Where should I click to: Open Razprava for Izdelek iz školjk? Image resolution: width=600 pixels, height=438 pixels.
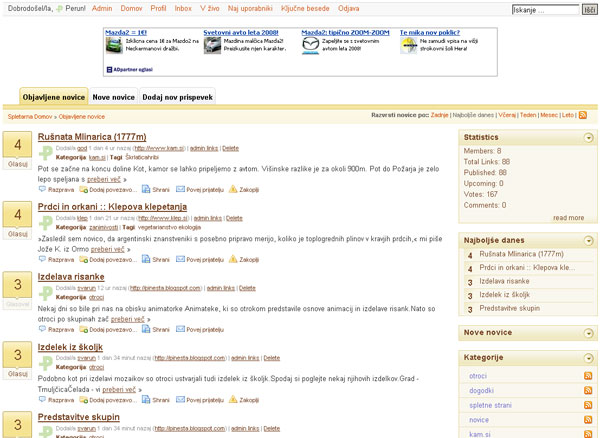tap(57, 400)
